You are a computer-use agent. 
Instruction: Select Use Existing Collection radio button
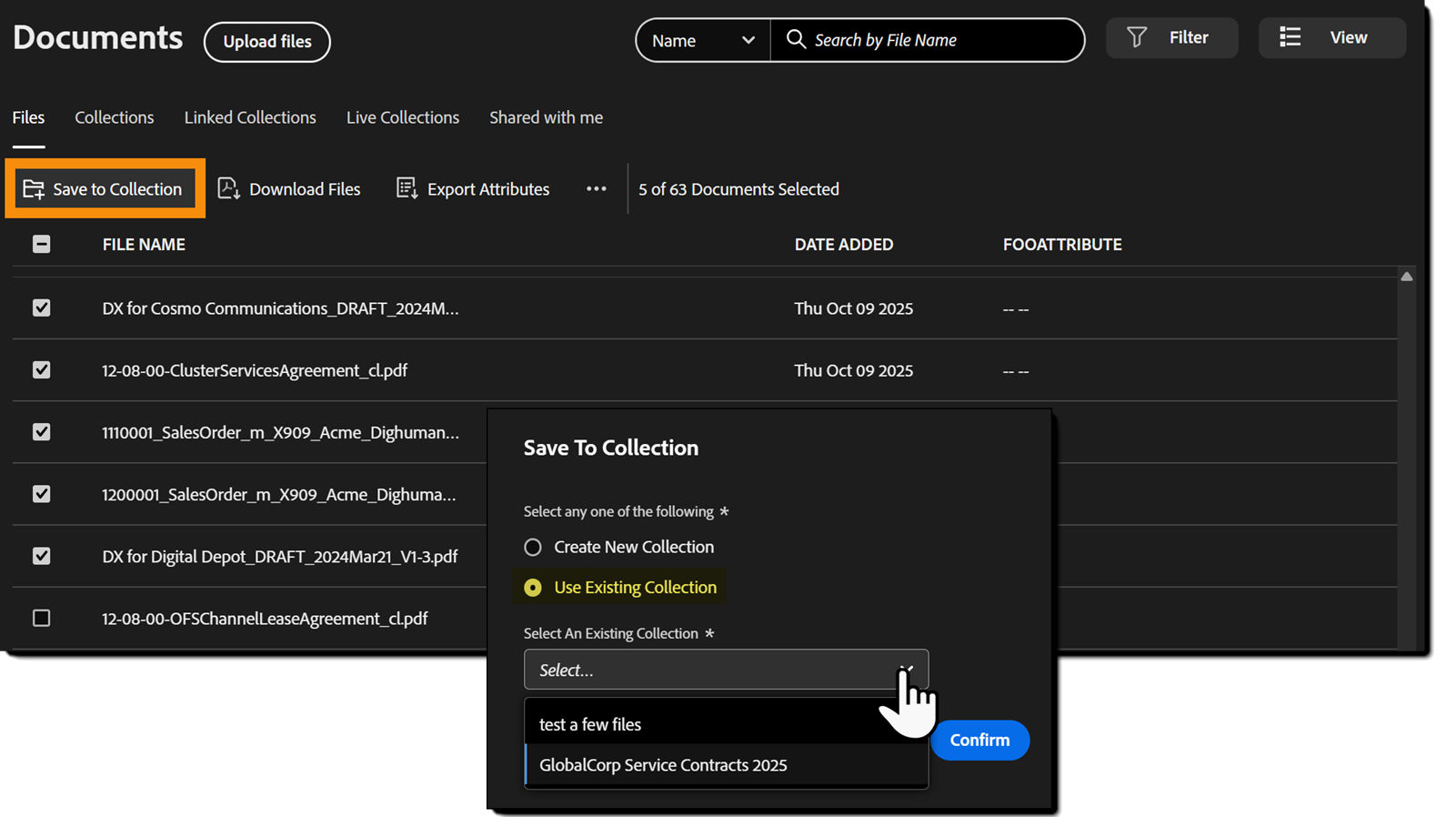coord(533,588)
